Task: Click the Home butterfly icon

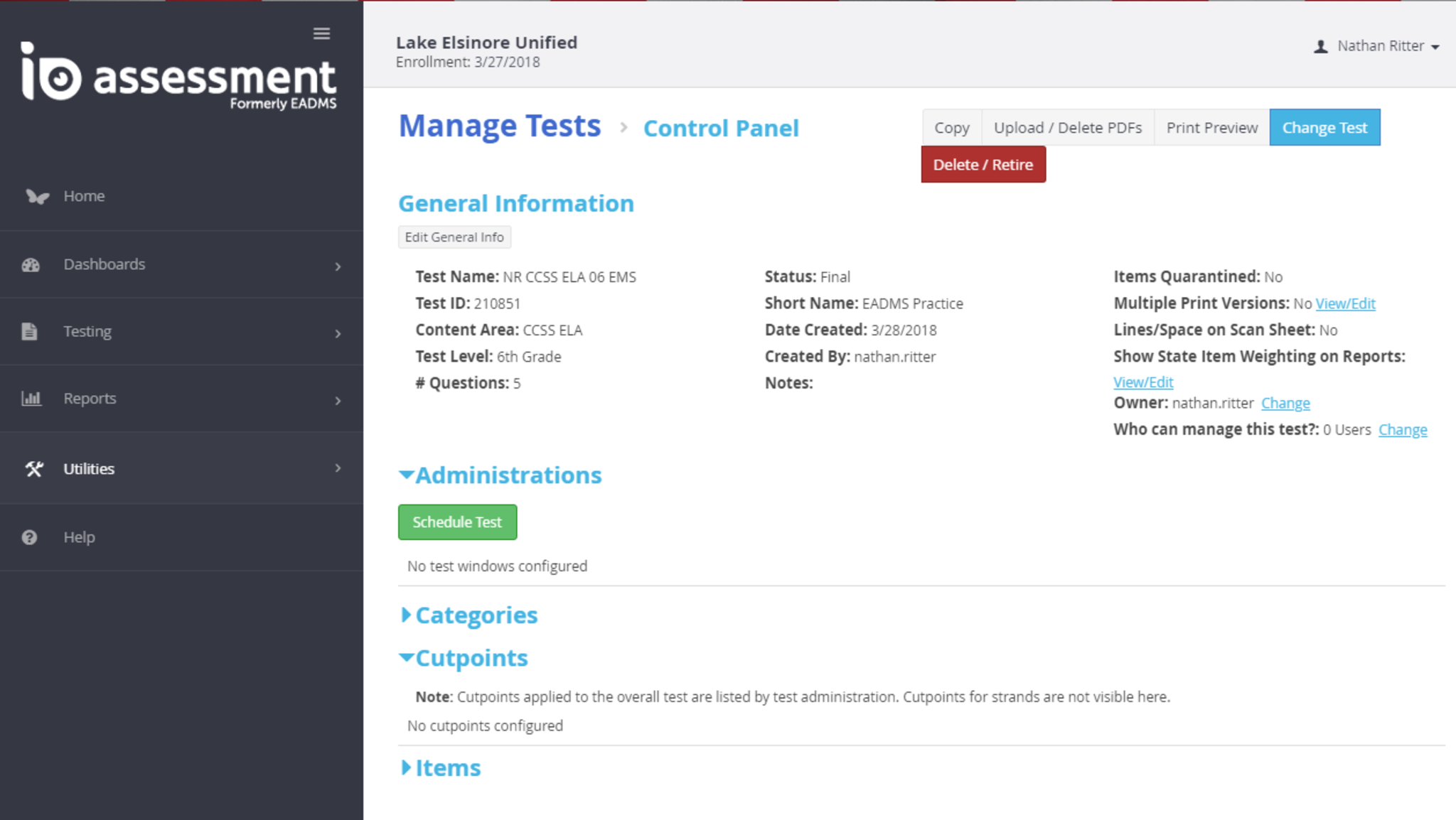Action: tap(37, 196)
